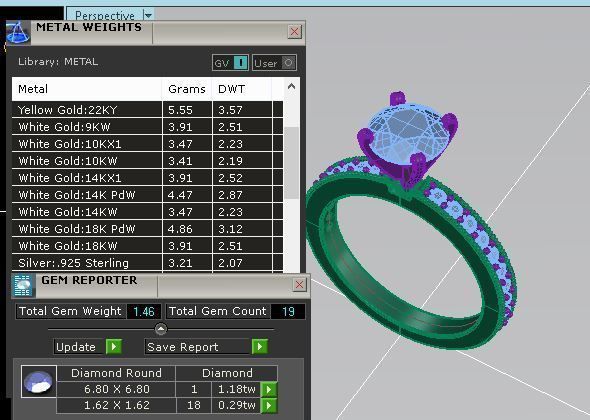Screen dimensions: 590x420
Task: Close the Metal Weights panel
Action: click(295, 32)
